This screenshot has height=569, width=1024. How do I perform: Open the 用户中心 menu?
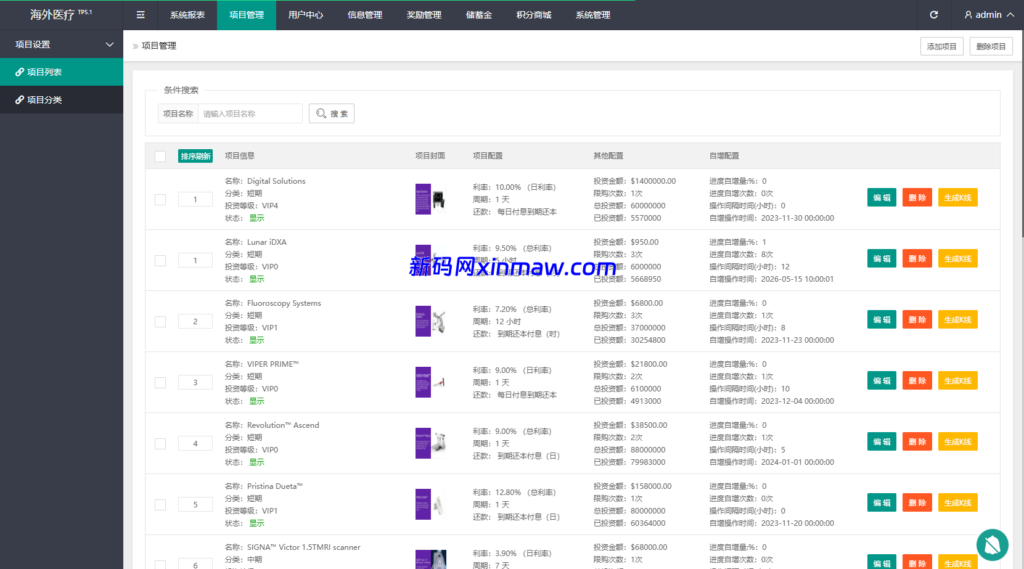[306, 15]
